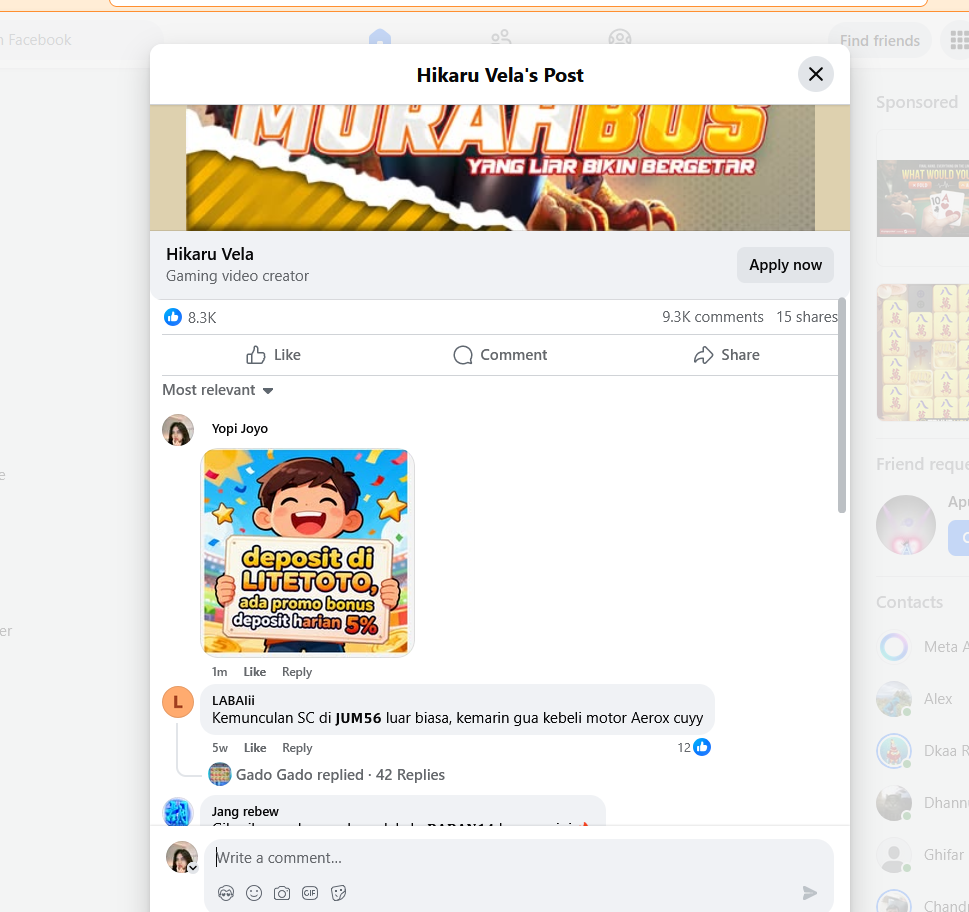The width and height of the screenshot is (969, 912).
Task: Expand Gado Gado replied 42 Replies thread
Action: pyautogui.click(x=340, y=775)
